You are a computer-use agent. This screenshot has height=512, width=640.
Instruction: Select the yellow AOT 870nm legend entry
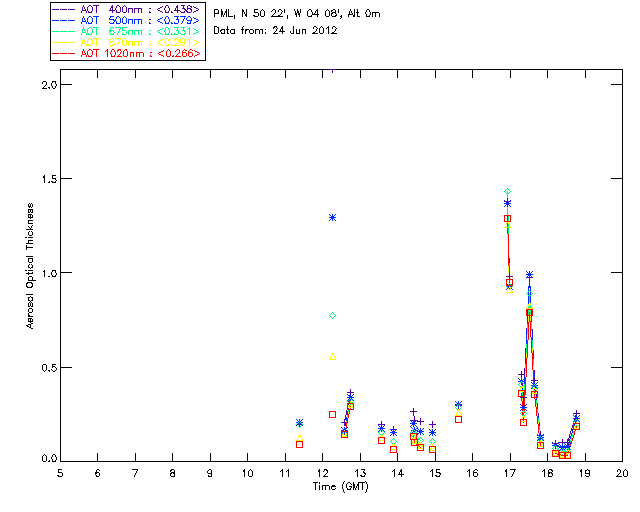coord(127,42)
